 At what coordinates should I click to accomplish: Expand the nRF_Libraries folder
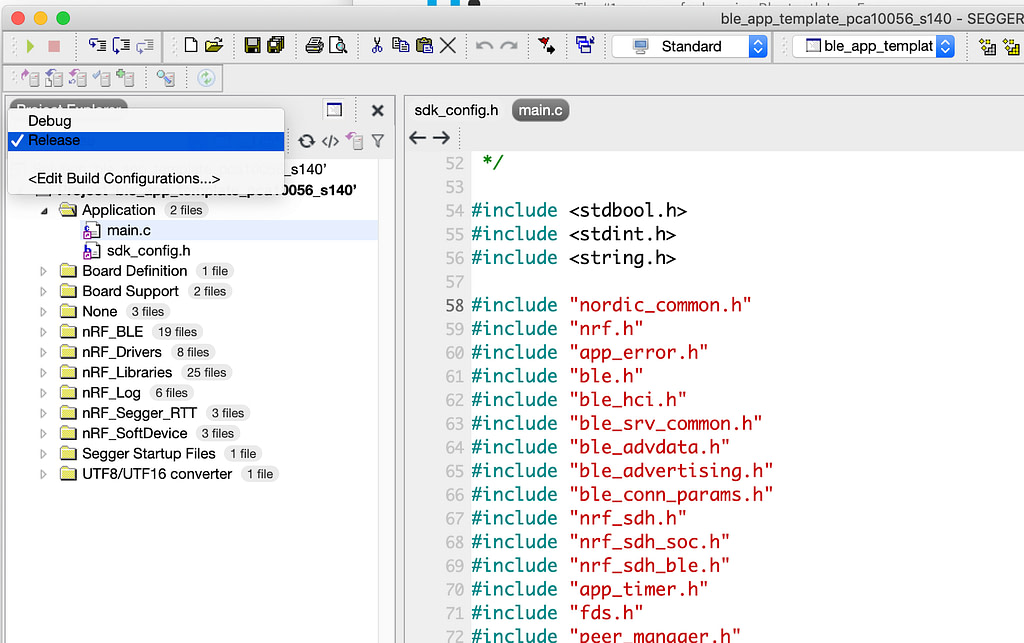pyautogui.click(x=43, y=373)
